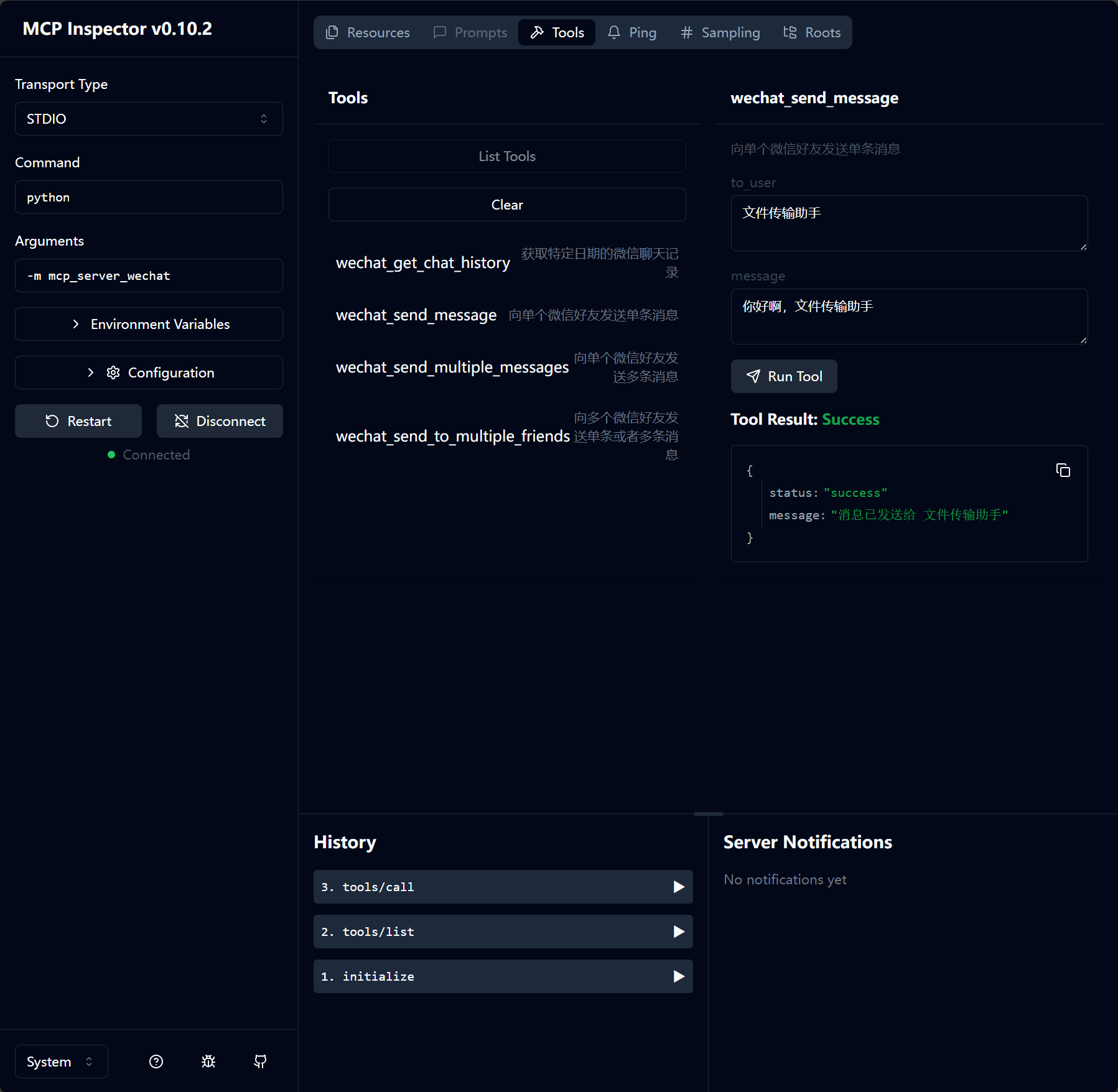The width and height of the screenshot is (1118, 1092).
Task: Open the Transport Type dropdown
Action: point(149,119)
